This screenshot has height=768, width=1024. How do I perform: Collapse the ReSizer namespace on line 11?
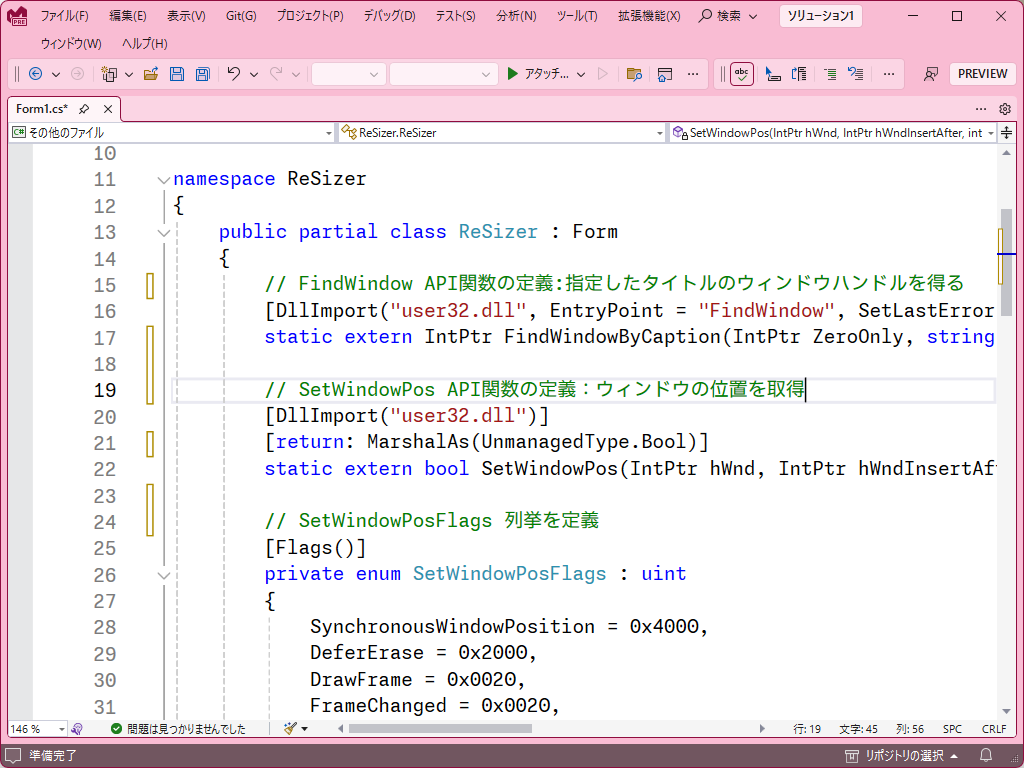pyautogui.click(x=163, y=179)
